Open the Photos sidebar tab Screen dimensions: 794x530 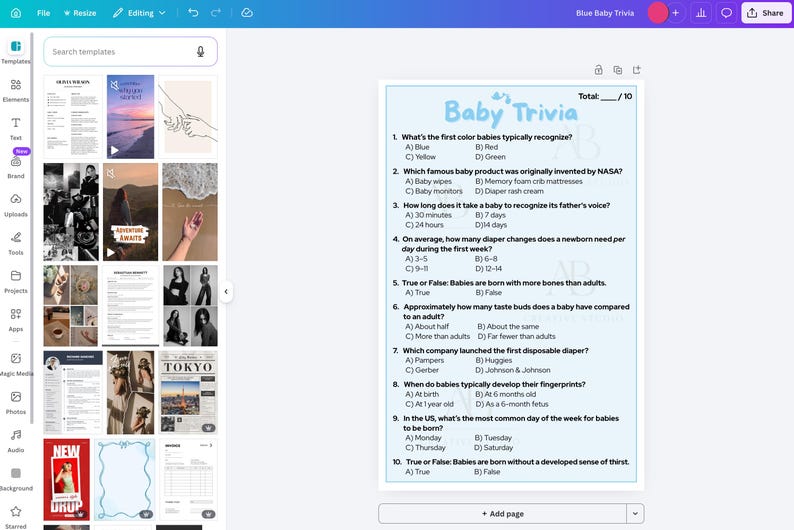[x=16, y=402]
